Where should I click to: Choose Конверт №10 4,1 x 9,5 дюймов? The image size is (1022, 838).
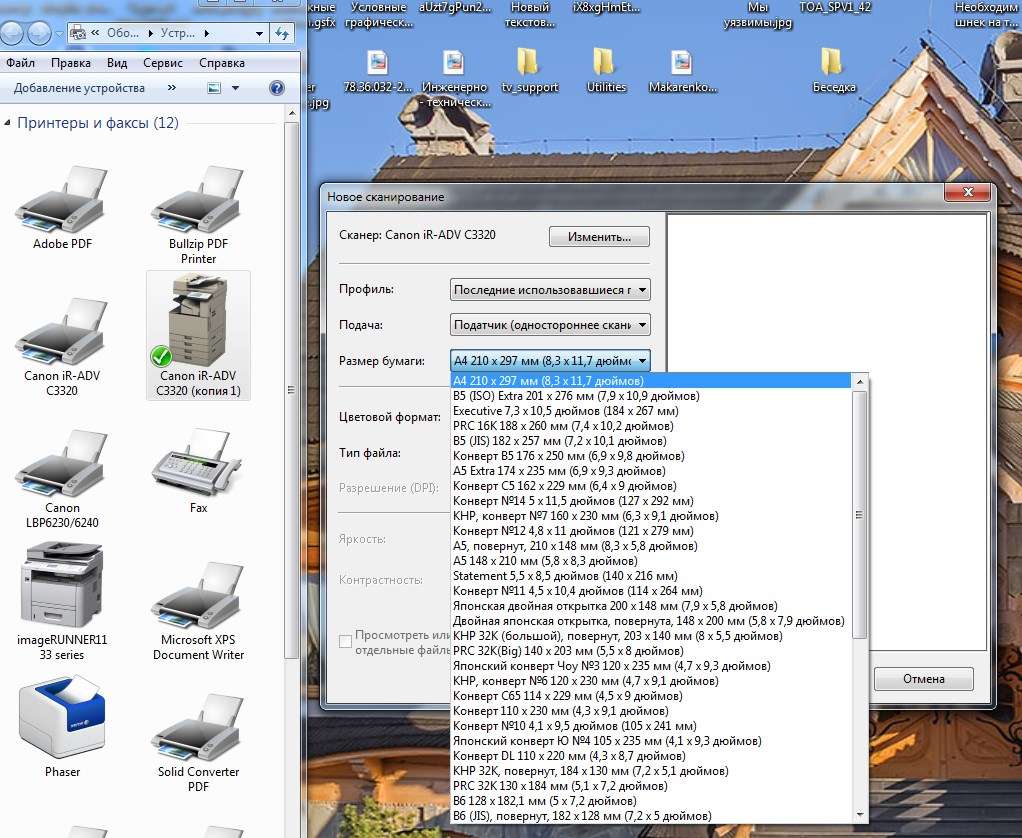click(651, 725)
